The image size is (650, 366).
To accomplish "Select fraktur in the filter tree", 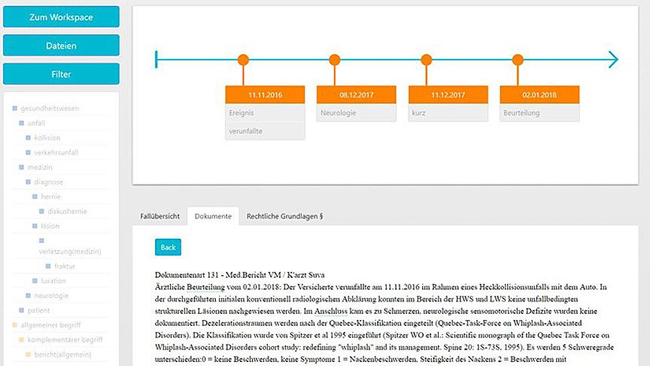I will click(65, 266).
